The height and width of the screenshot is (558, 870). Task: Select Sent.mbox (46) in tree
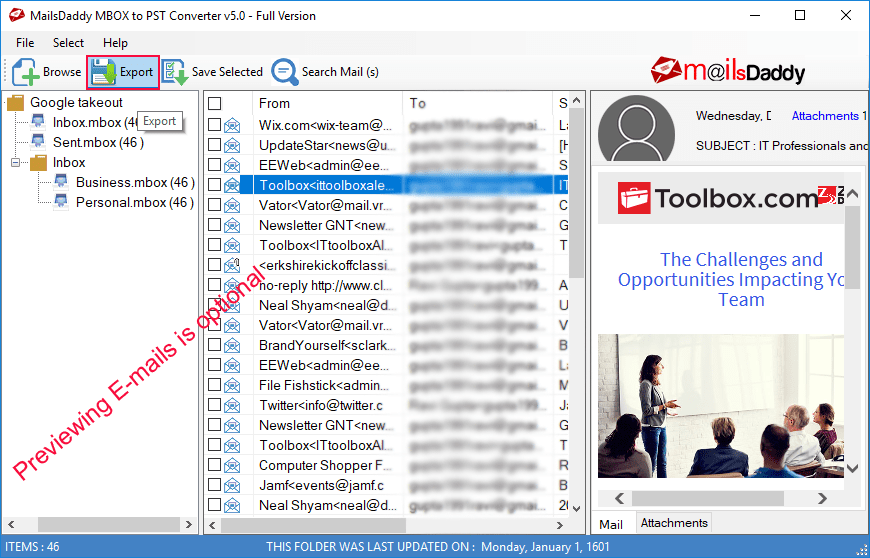(98, 143)
